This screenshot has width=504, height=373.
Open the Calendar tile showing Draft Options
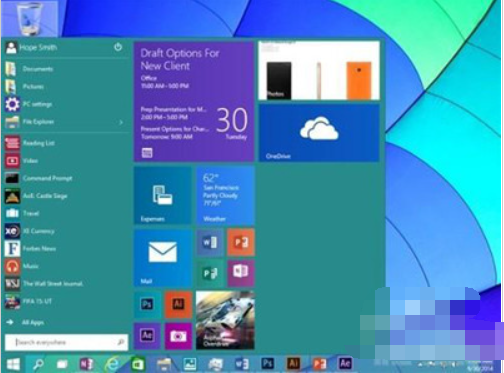(194, 101)
